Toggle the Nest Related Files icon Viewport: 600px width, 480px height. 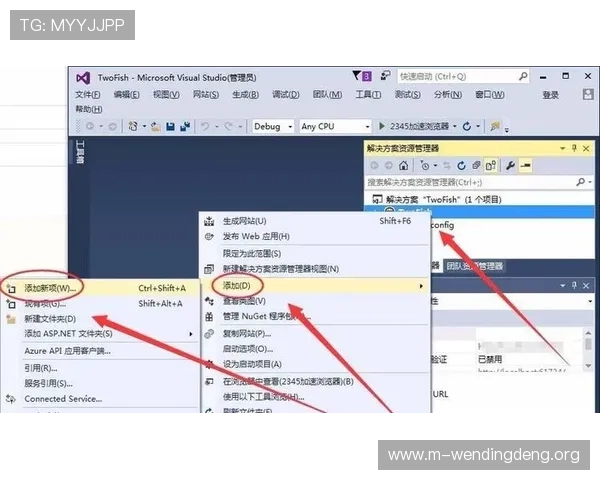tap(491, 166)
